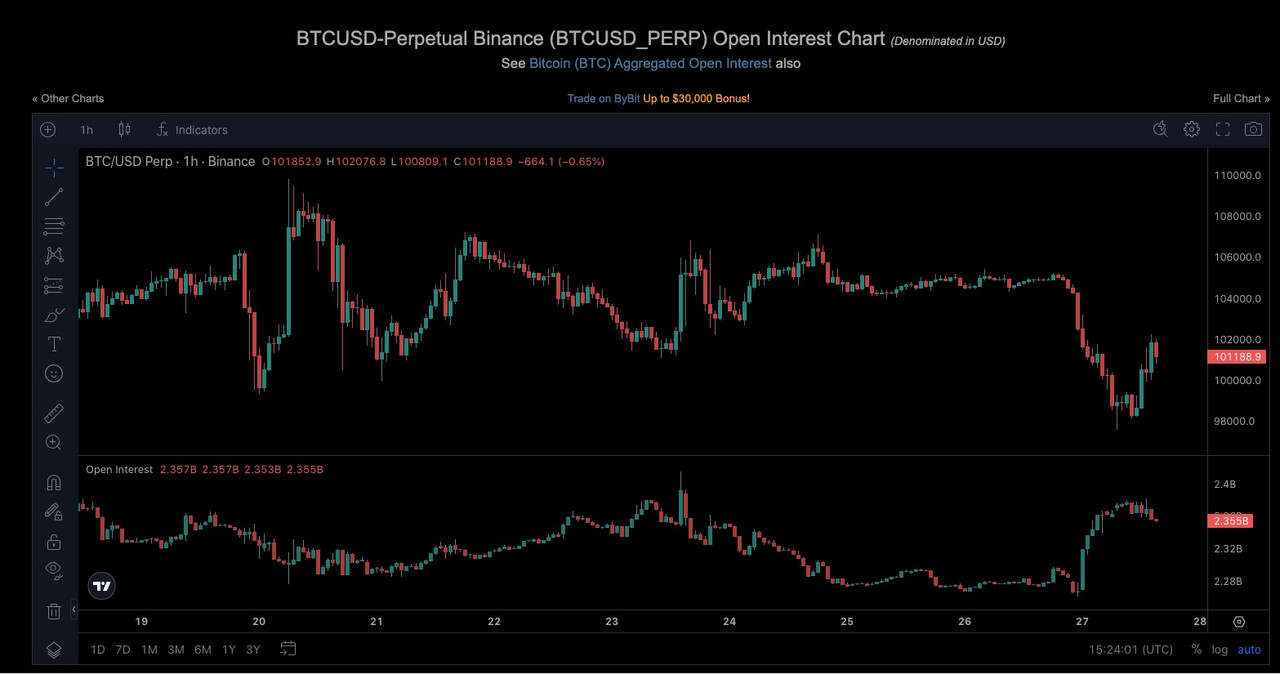The height and width of the screenshot is (675, 1280).
Task: Select the Text annotation tool
Action: click(54, 344)
